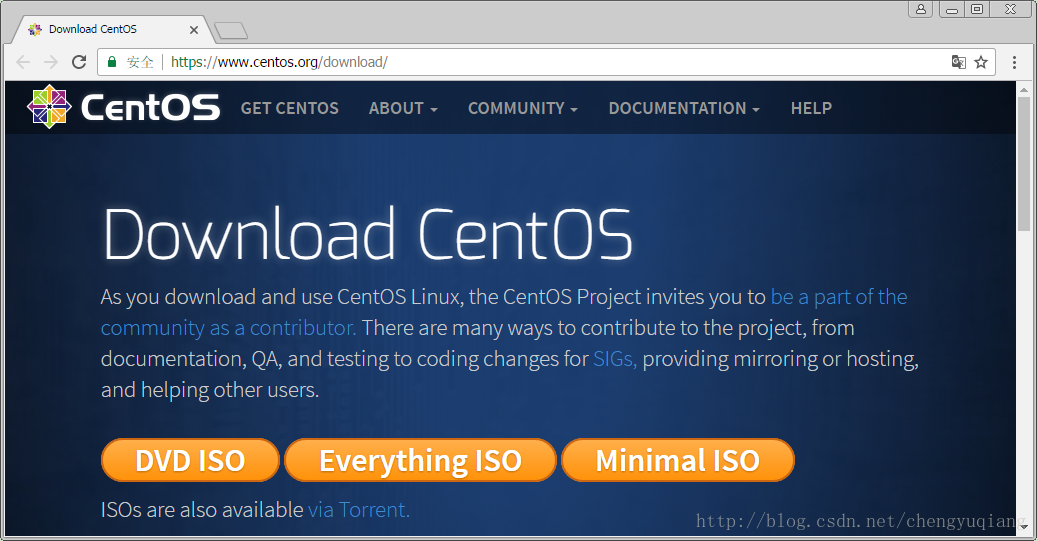1037x541 pixels.
Task: Click the browser forward arrow
Action: pos(51,62)
